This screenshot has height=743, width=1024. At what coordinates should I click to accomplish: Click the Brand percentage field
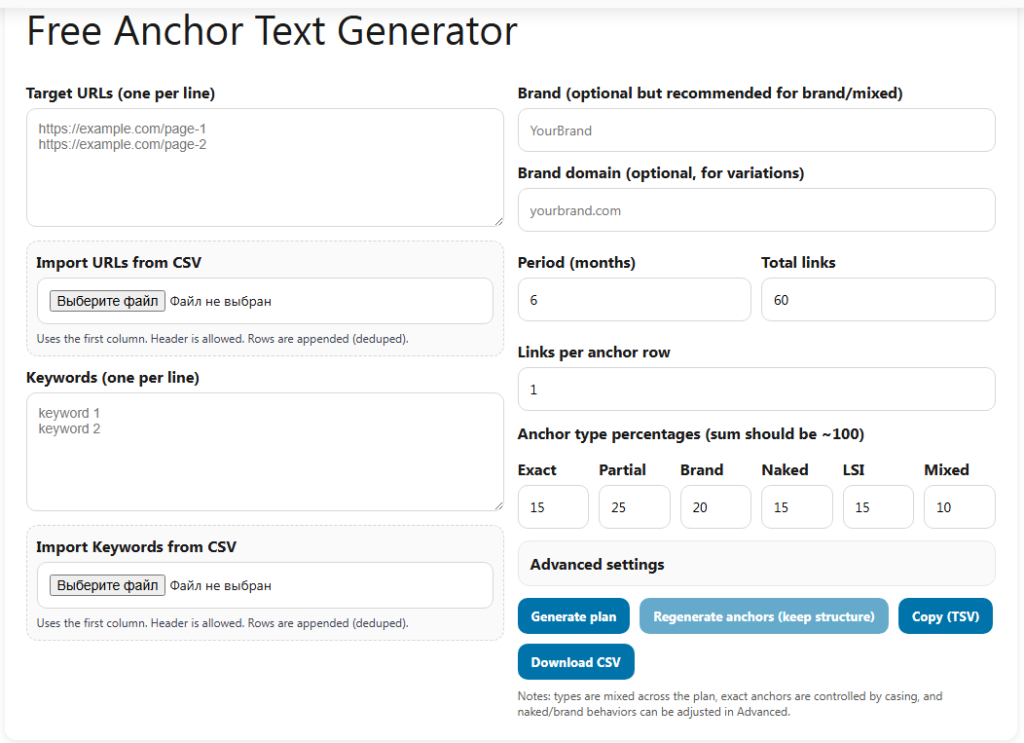click(x=715, y=507)
